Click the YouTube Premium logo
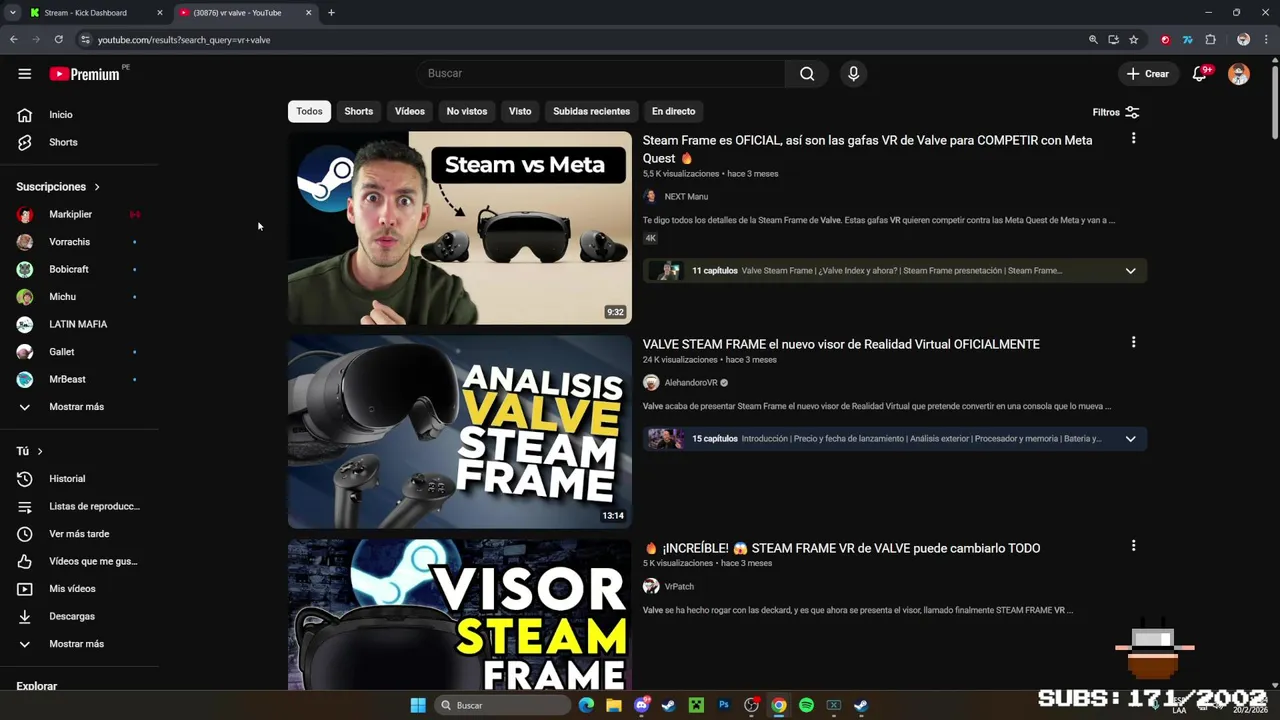This screenshot has height=720, width=1280. coord(85,74)
